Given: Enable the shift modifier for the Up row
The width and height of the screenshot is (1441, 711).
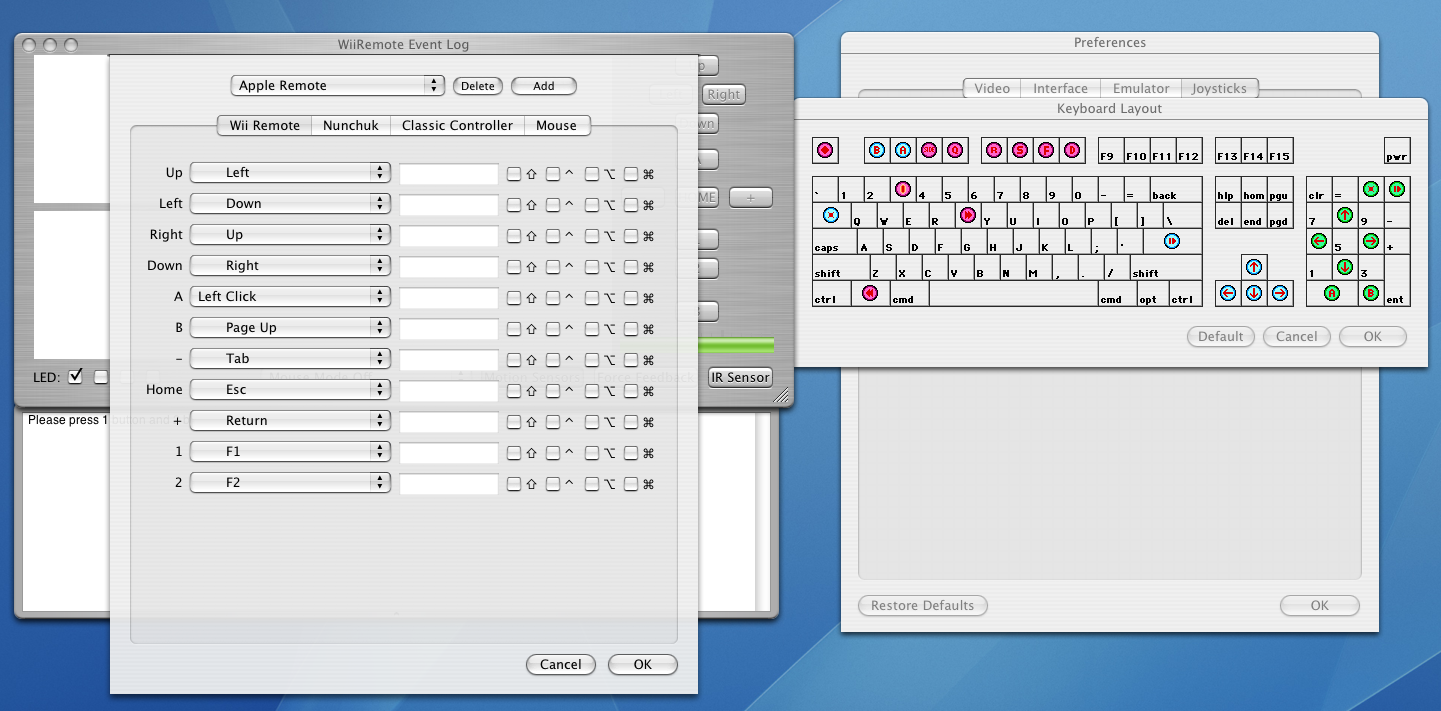Looking at the screenshot, I should 514,173.
